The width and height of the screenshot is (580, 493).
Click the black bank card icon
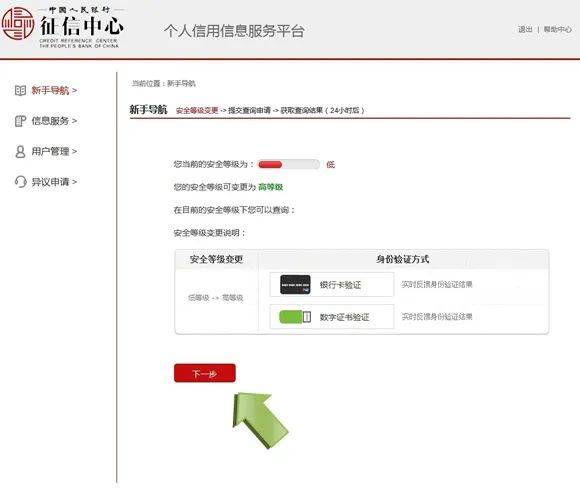pyautogui.click(x=295, y=285)
